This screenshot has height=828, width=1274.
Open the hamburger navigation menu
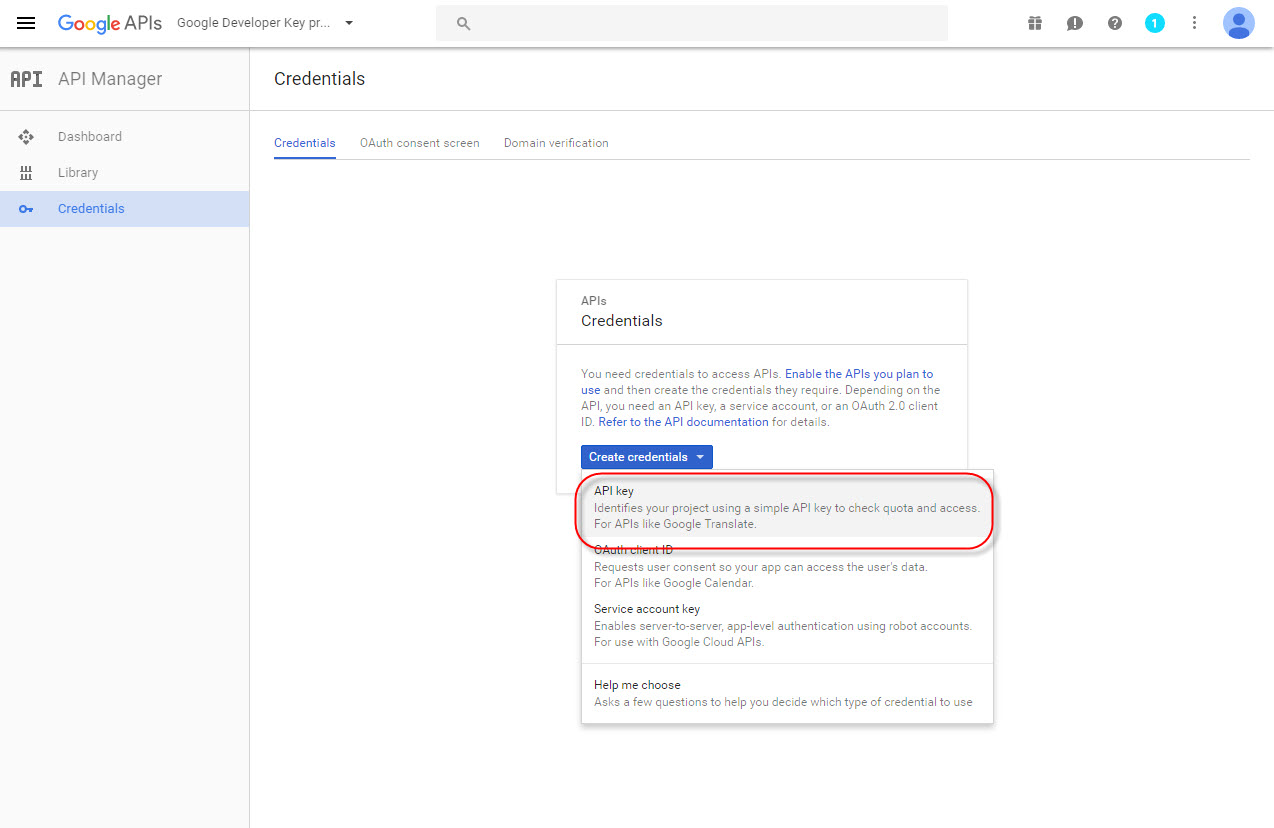tap(26, 23)
